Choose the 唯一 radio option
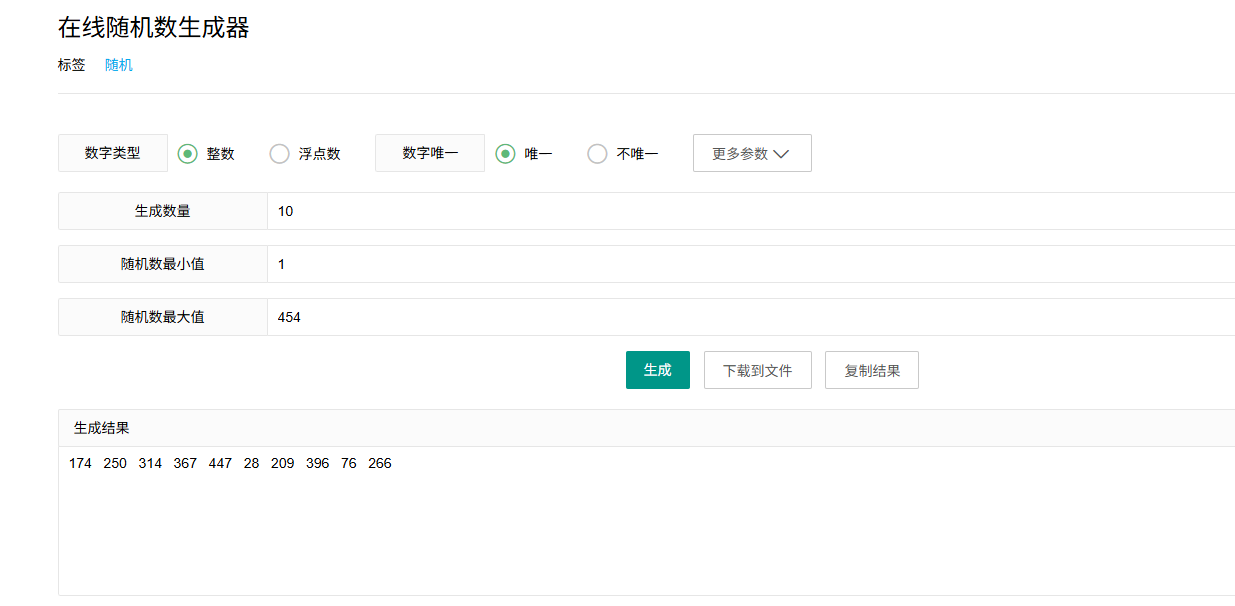This screenshot has width=1235, height=606. (505, 154)
